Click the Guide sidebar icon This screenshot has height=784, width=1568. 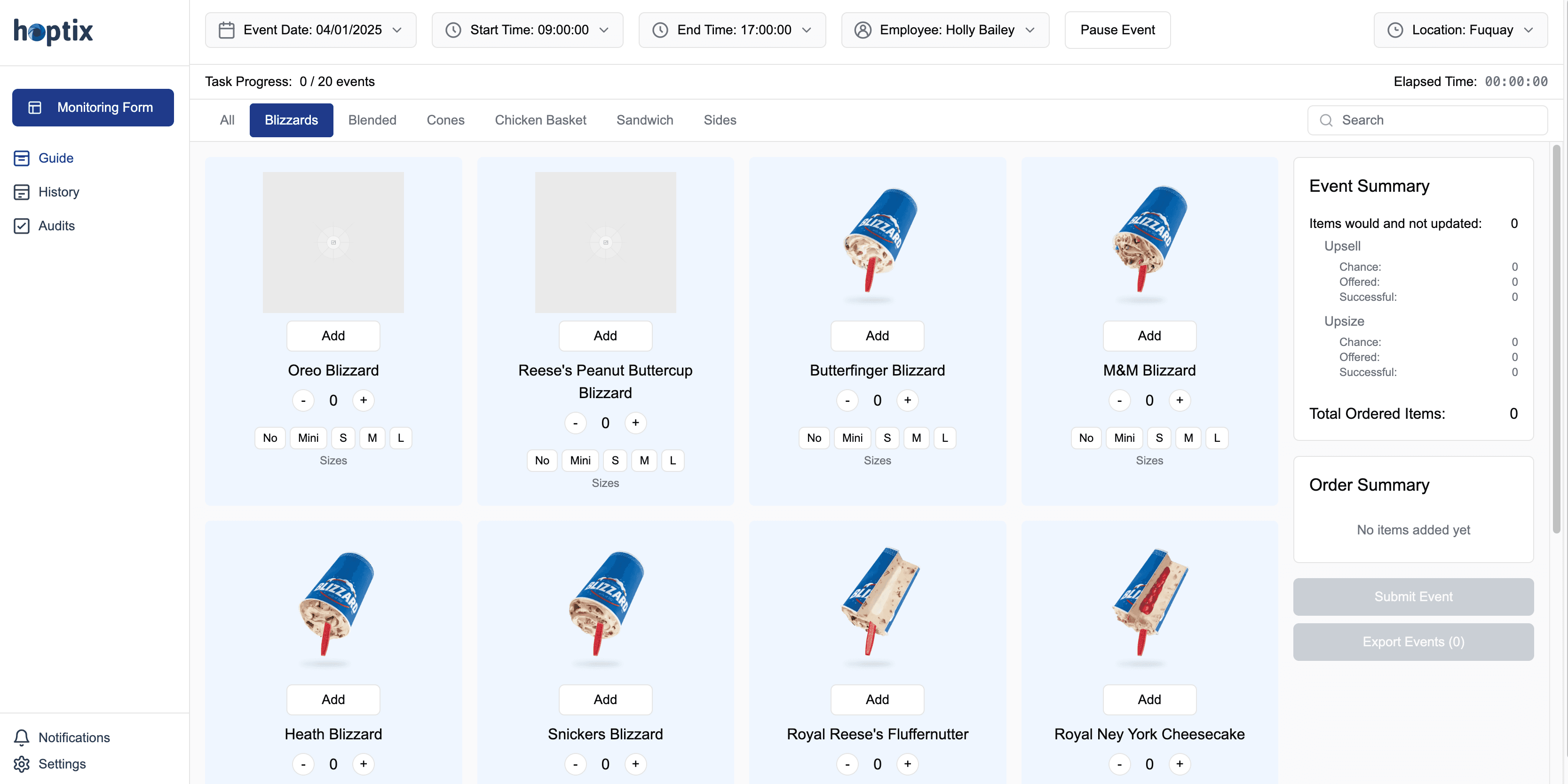21,158
